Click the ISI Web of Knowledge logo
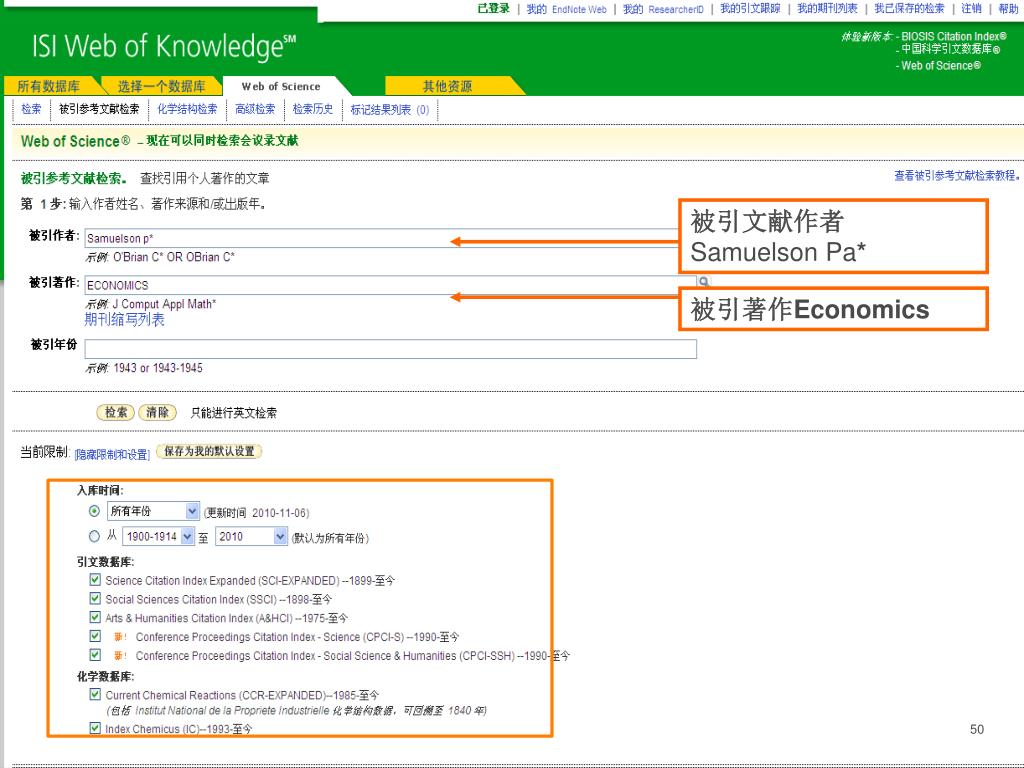The image size is (1024, 768). pos(164,47)
